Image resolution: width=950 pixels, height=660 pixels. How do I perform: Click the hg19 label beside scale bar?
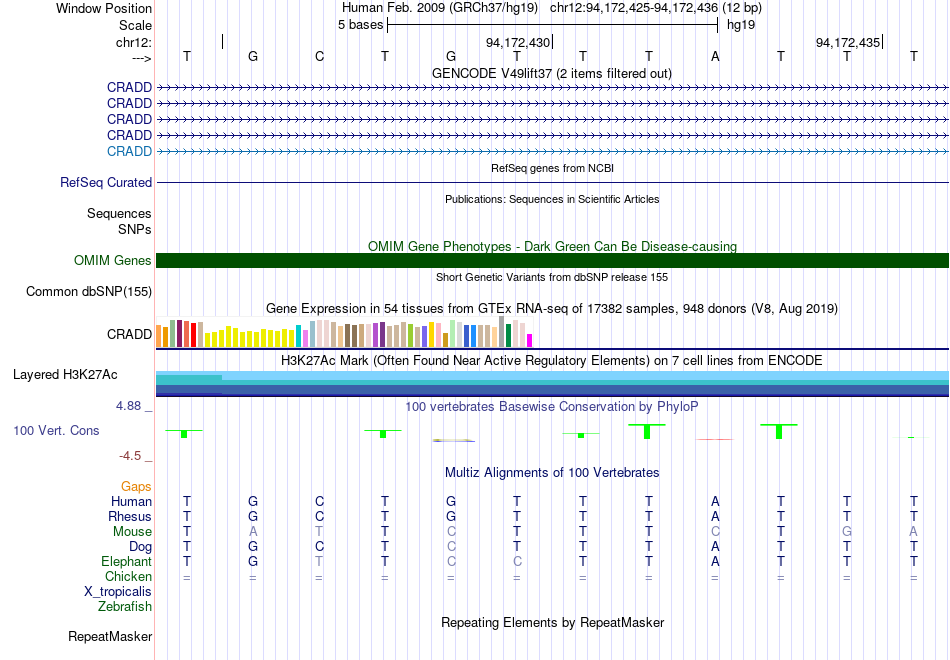click(x=741, y=25)
